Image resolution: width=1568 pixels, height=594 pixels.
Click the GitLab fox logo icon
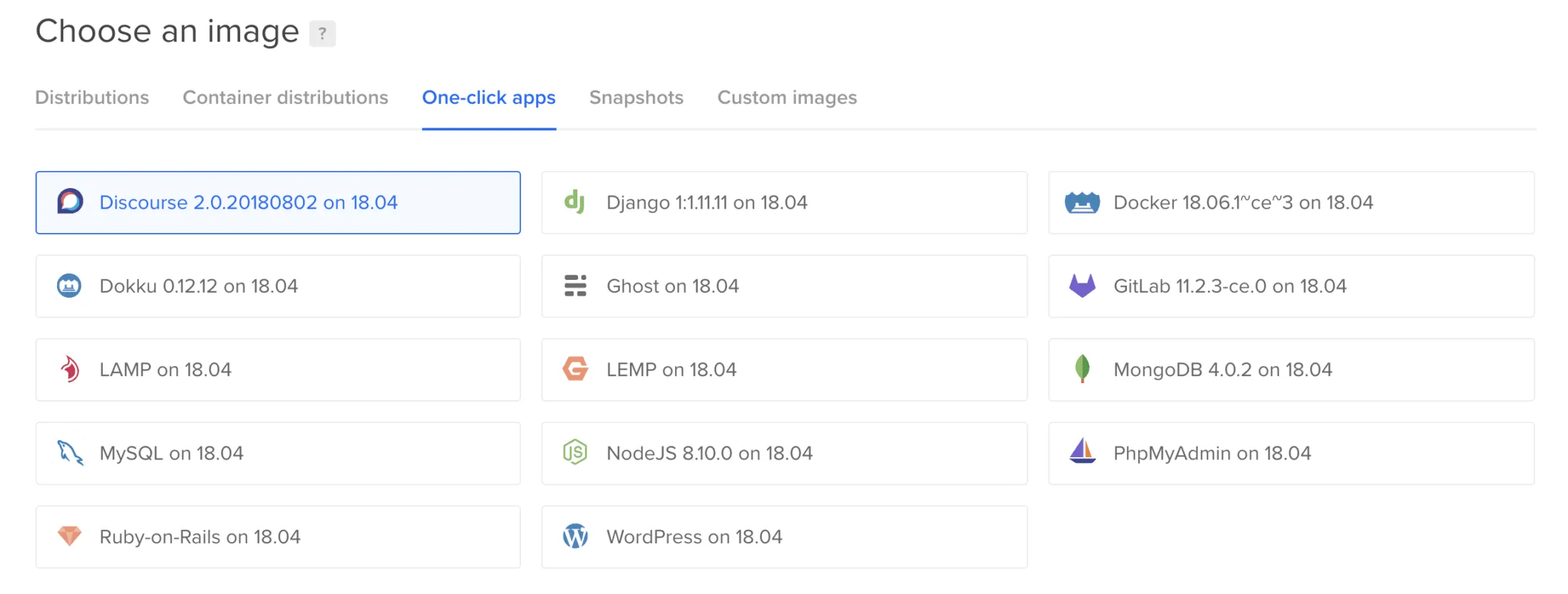(1082, 286)
